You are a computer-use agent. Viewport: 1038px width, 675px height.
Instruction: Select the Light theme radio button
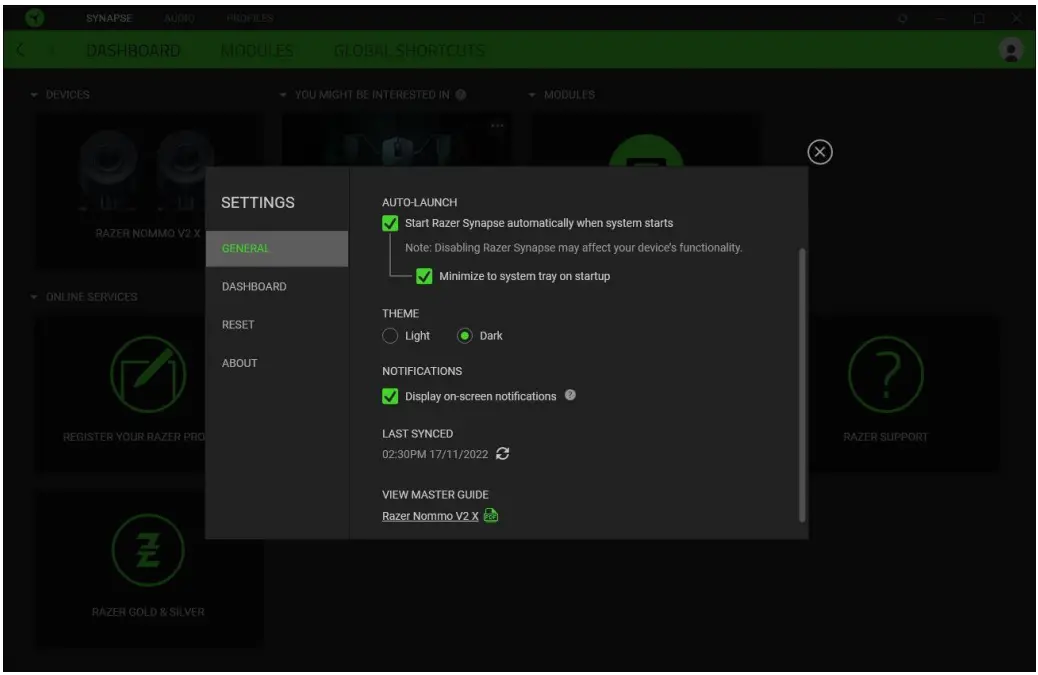(x=391, y=336)
